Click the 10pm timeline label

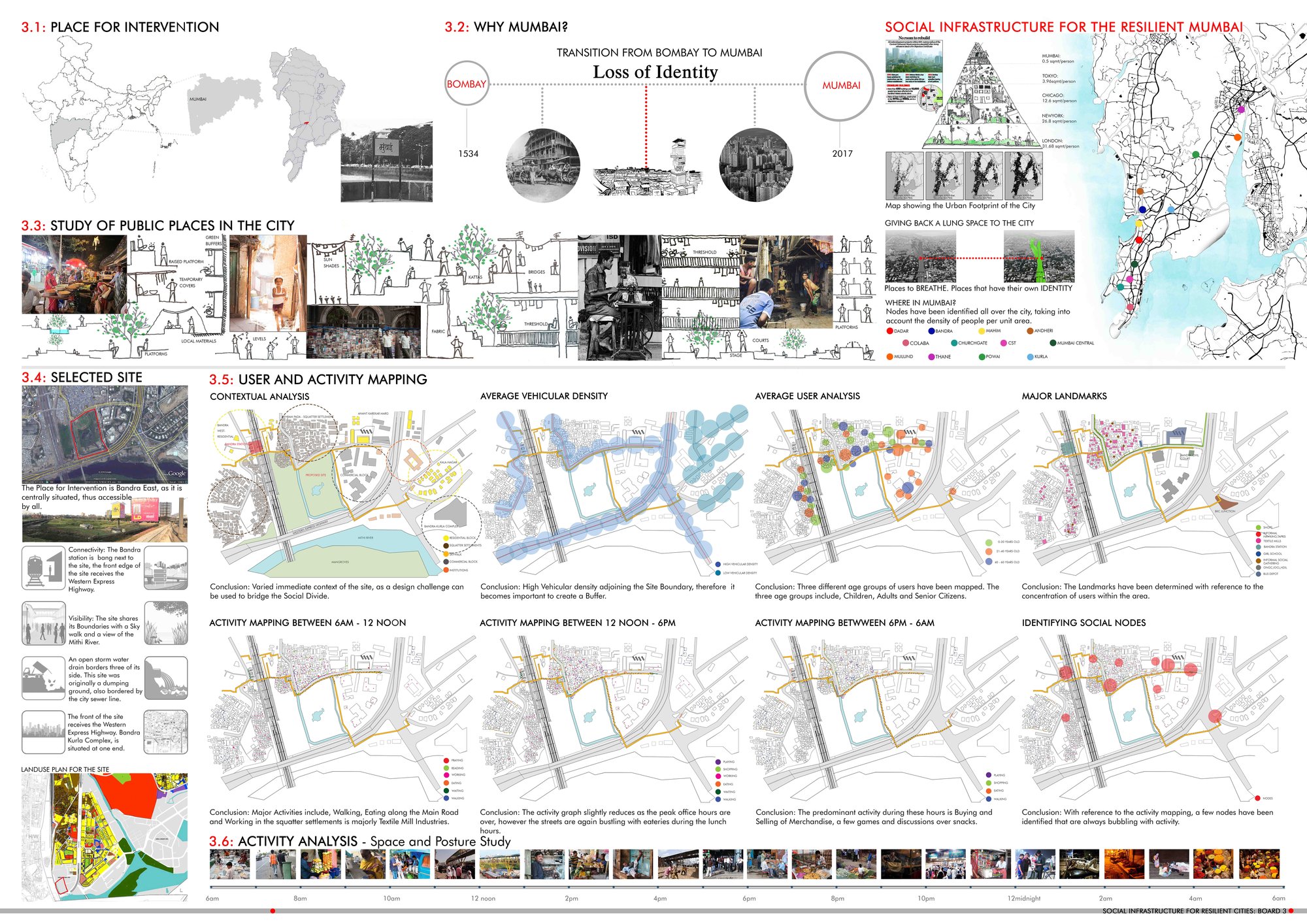coord(926,899)
